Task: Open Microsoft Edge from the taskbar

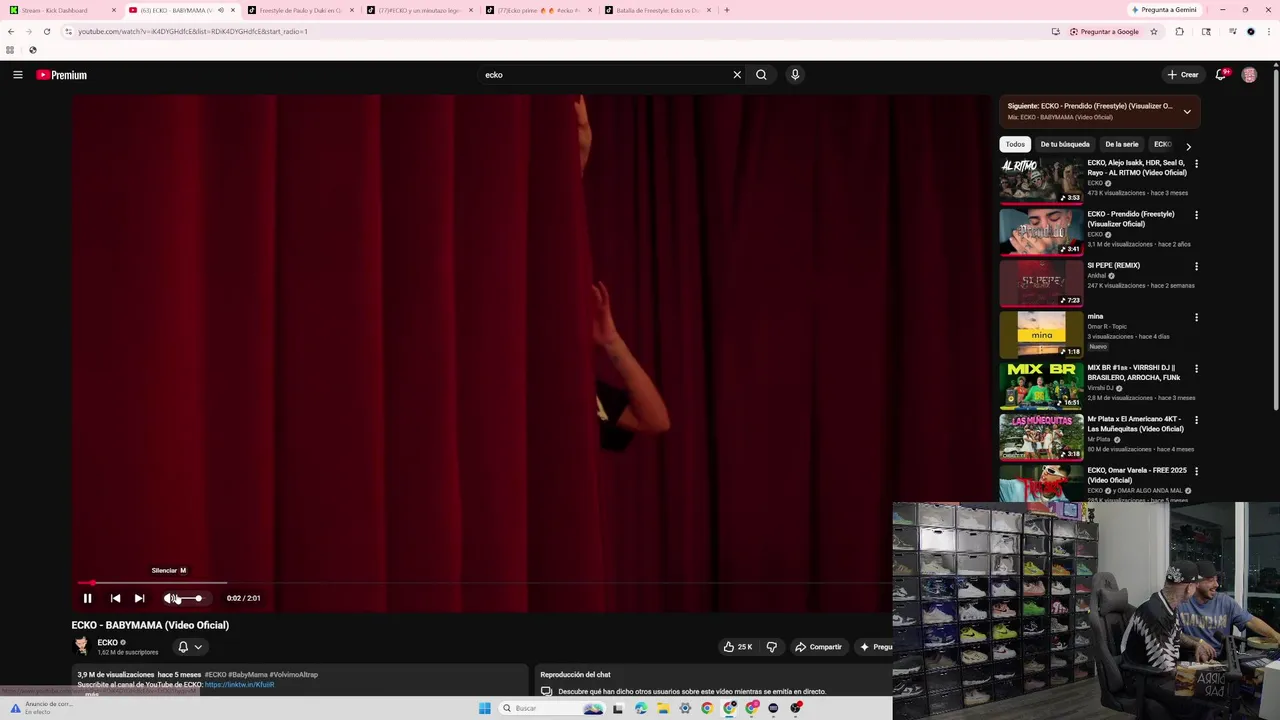Action: pos(641,708)
